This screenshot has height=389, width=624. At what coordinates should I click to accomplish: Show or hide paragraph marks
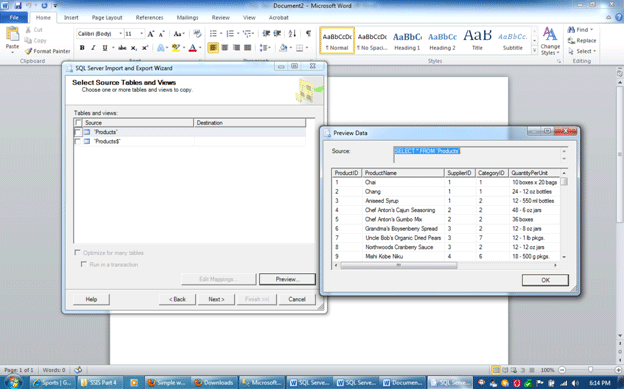[x=308, y=34]
